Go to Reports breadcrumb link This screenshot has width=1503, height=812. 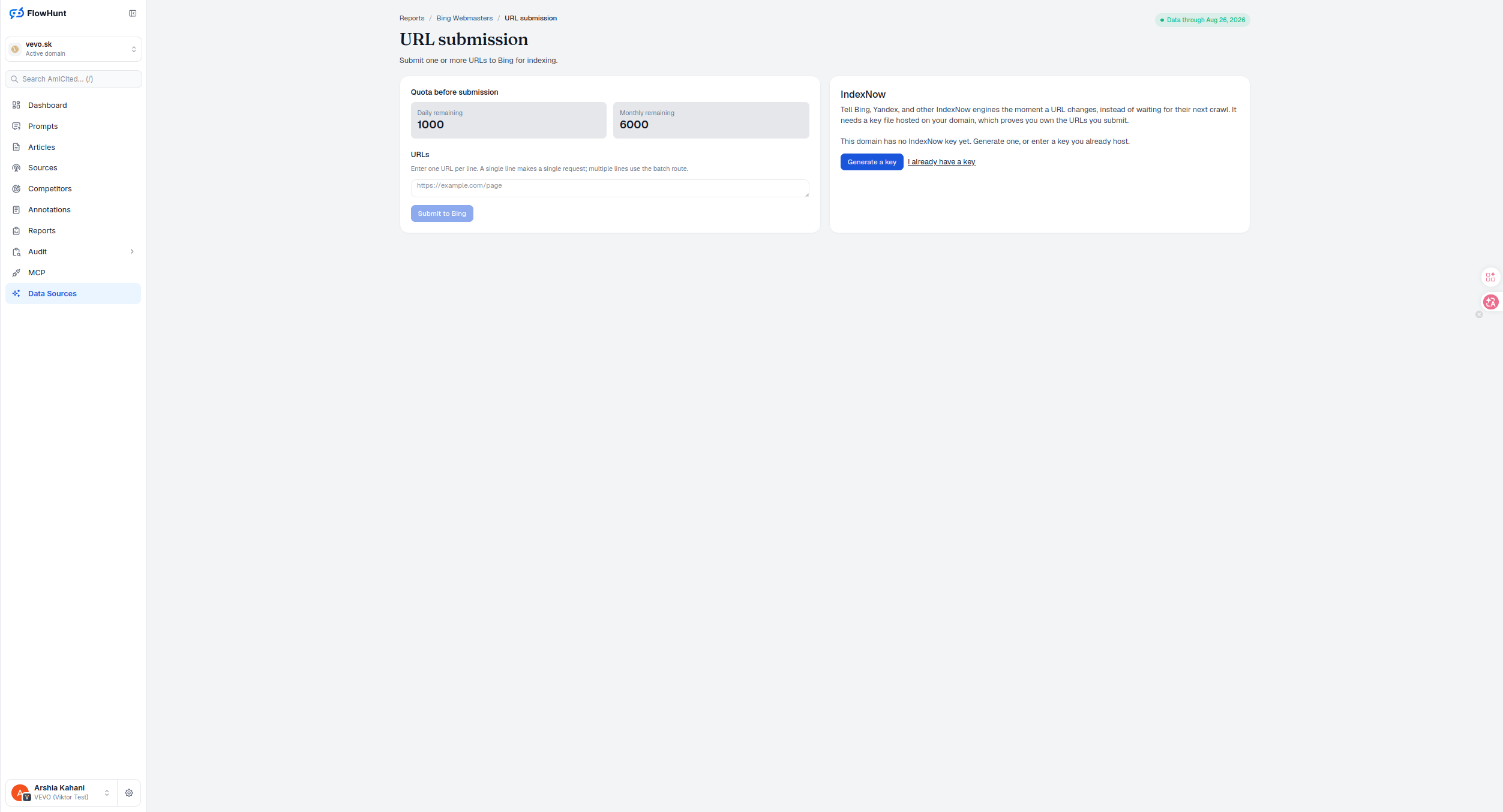(x=412, y=18)
